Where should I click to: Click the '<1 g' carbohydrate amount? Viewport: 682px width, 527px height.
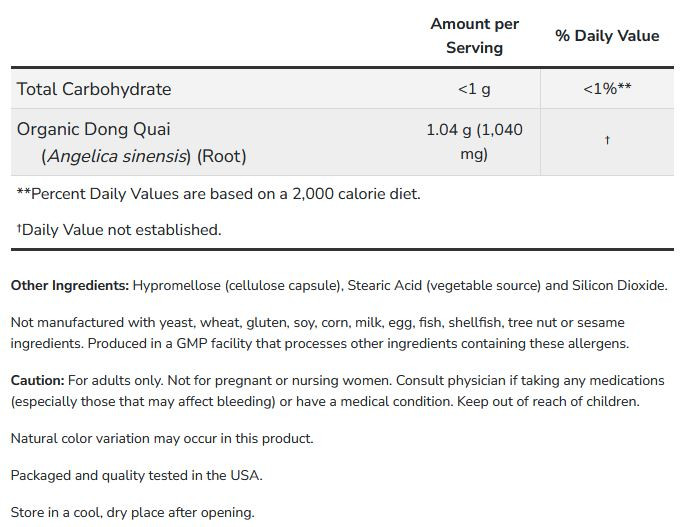point(474,89)
